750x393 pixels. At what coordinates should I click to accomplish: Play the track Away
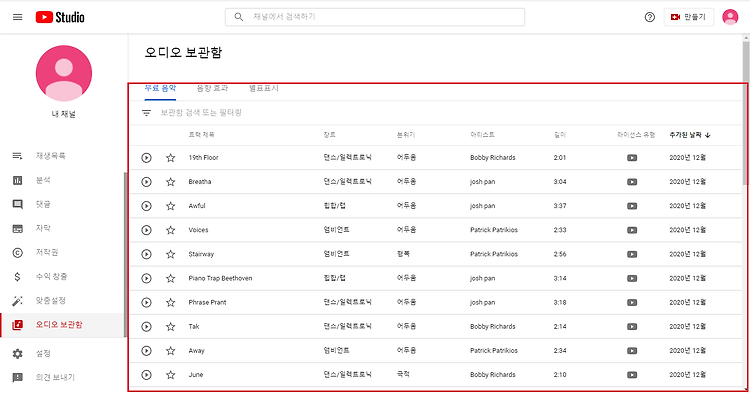click(x=146, y=351)
